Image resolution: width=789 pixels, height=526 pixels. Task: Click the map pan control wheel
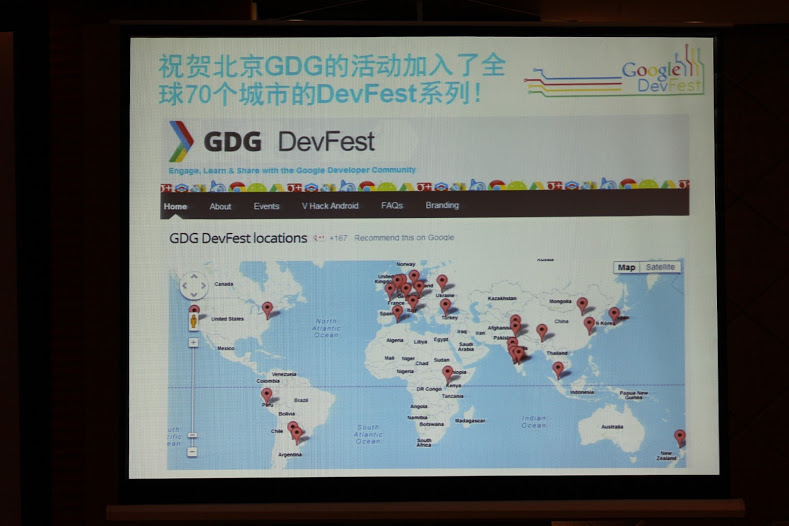[194, 286]
